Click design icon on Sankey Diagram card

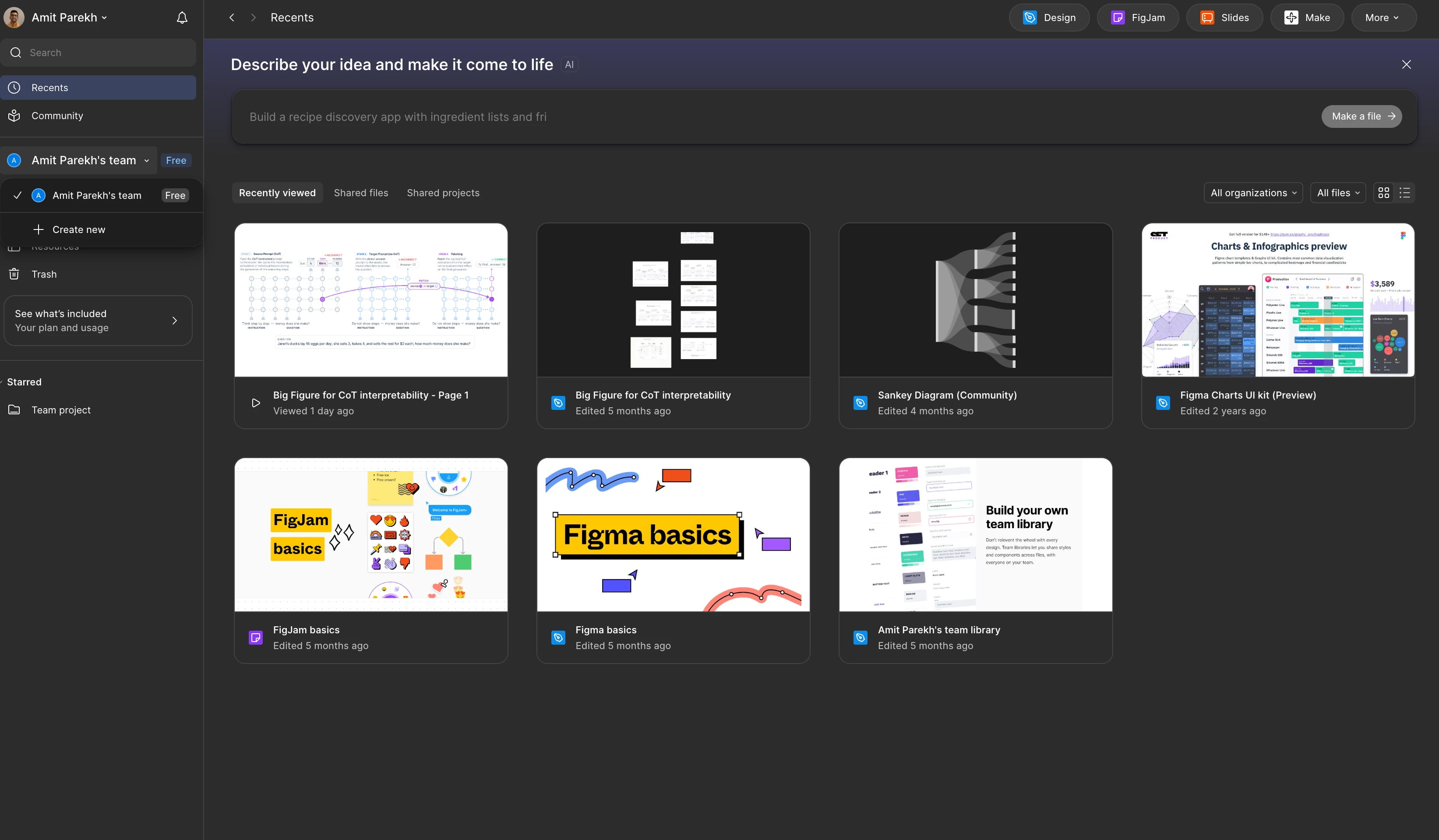[x=861, y=402]
